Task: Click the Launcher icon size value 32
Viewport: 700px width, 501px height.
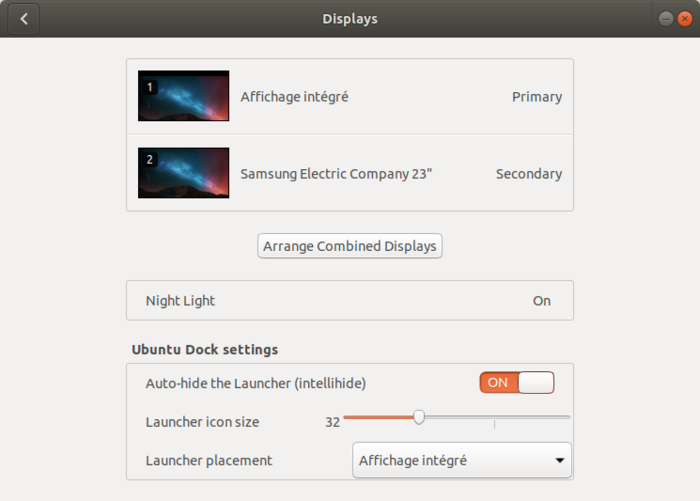Action: 332,422
